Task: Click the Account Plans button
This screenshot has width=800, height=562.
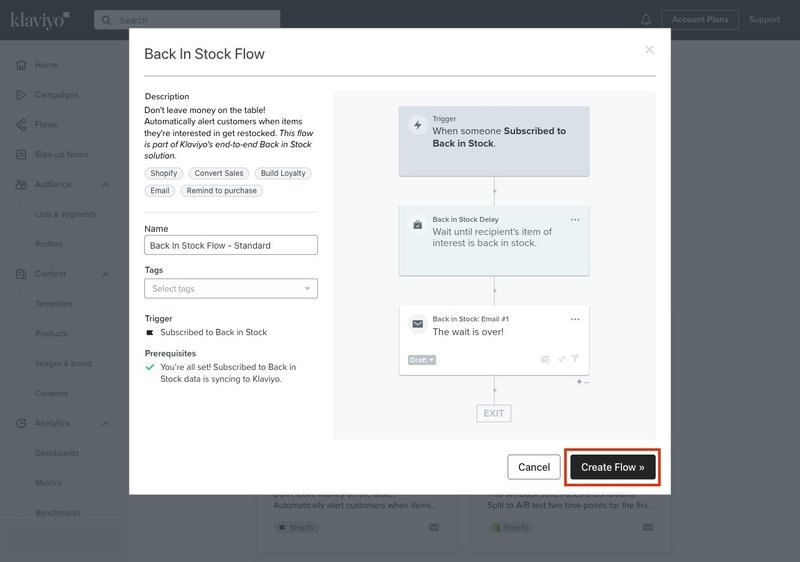Action: 699,19
